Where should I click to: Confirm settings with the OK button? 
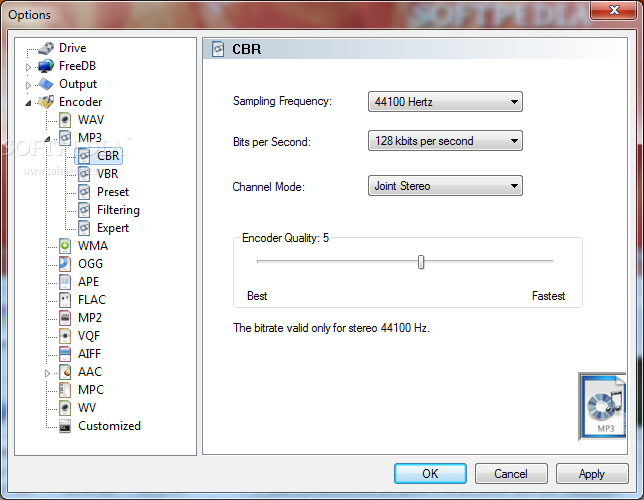430,474
